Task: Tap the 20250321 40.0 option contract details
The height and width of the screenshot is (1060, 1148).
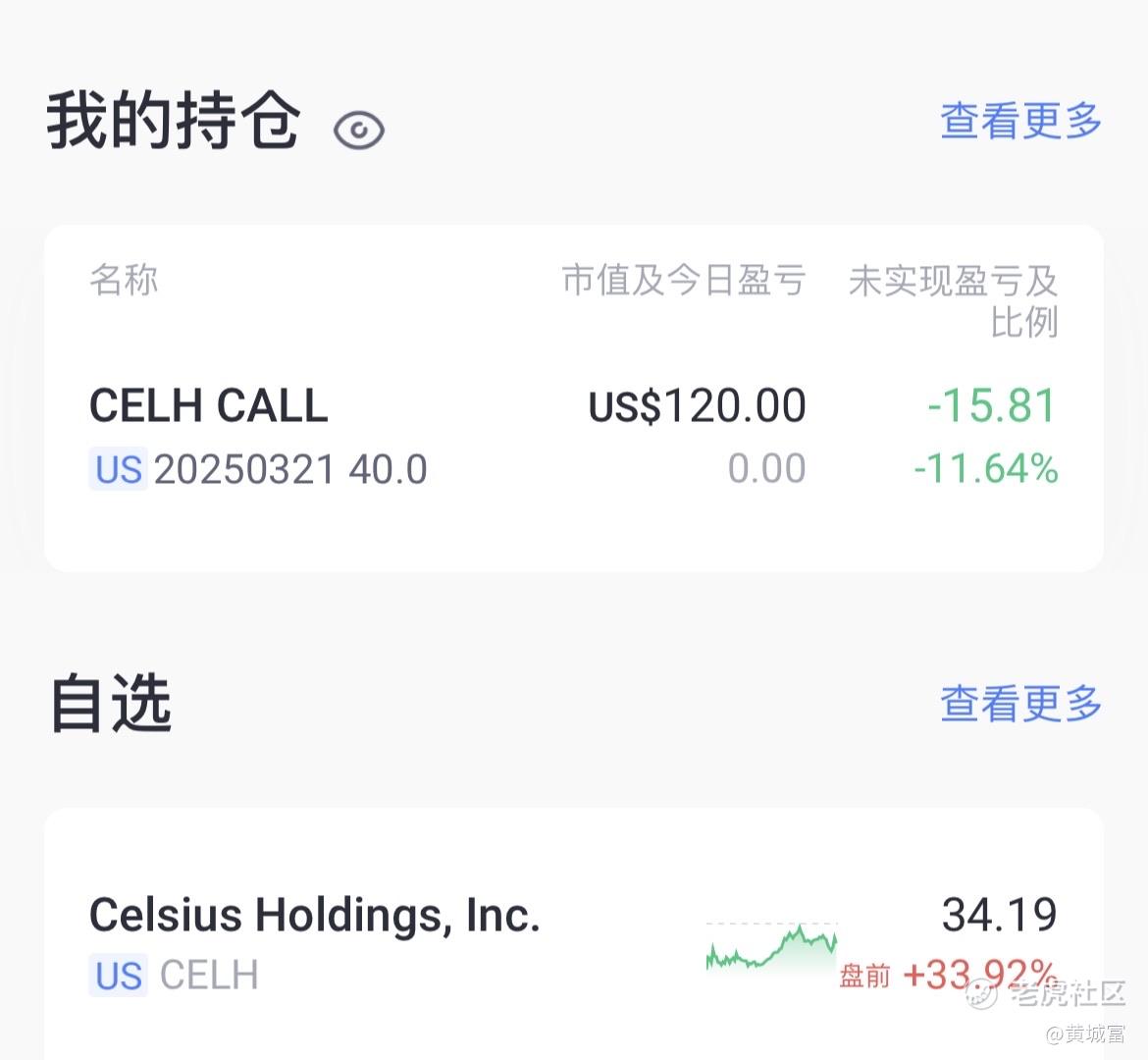Action: click(x=290, y=469)
